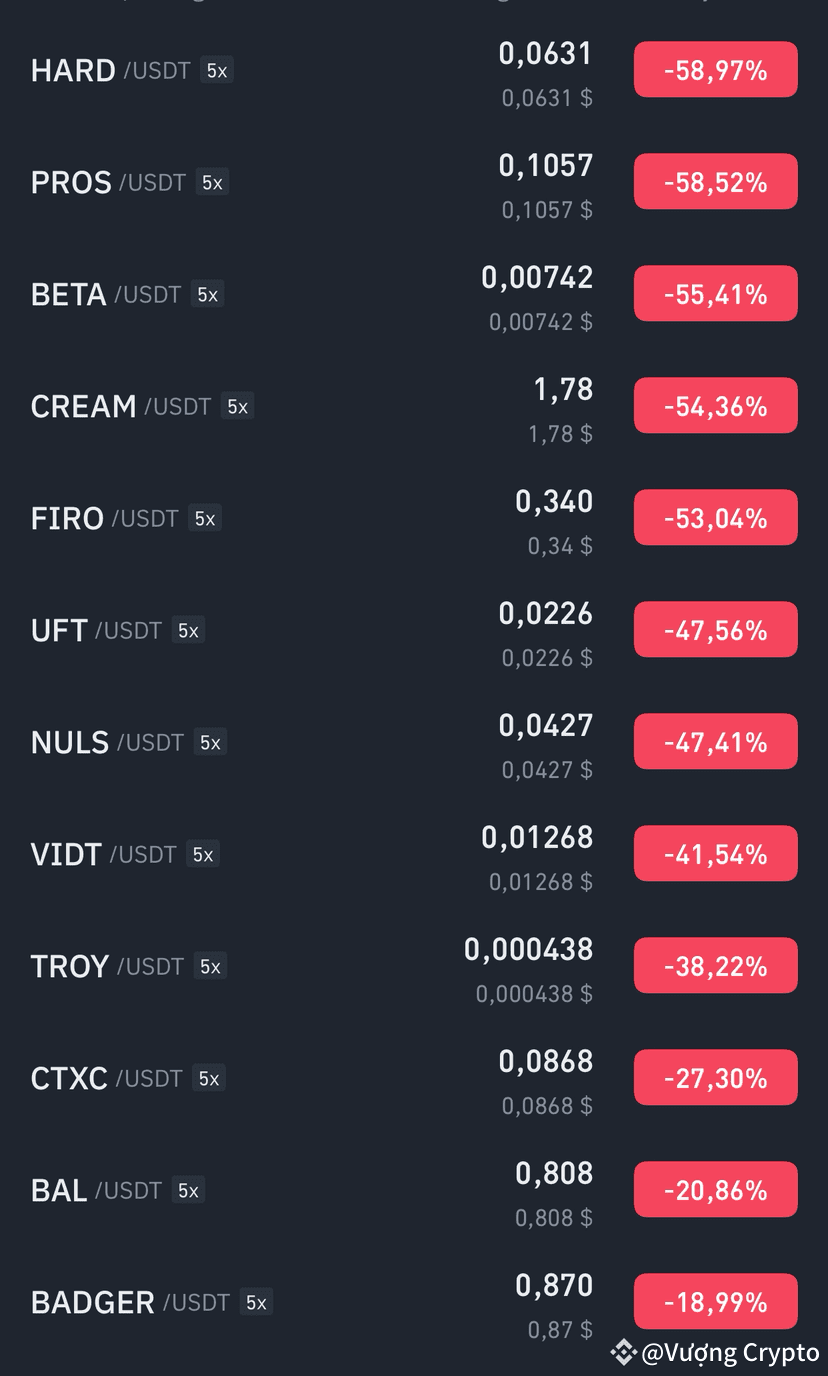The width and height of the screenshot is (828, 1376).
Task: Select the VIDT/USDT pair row
Action: click(x=414, y=854)
